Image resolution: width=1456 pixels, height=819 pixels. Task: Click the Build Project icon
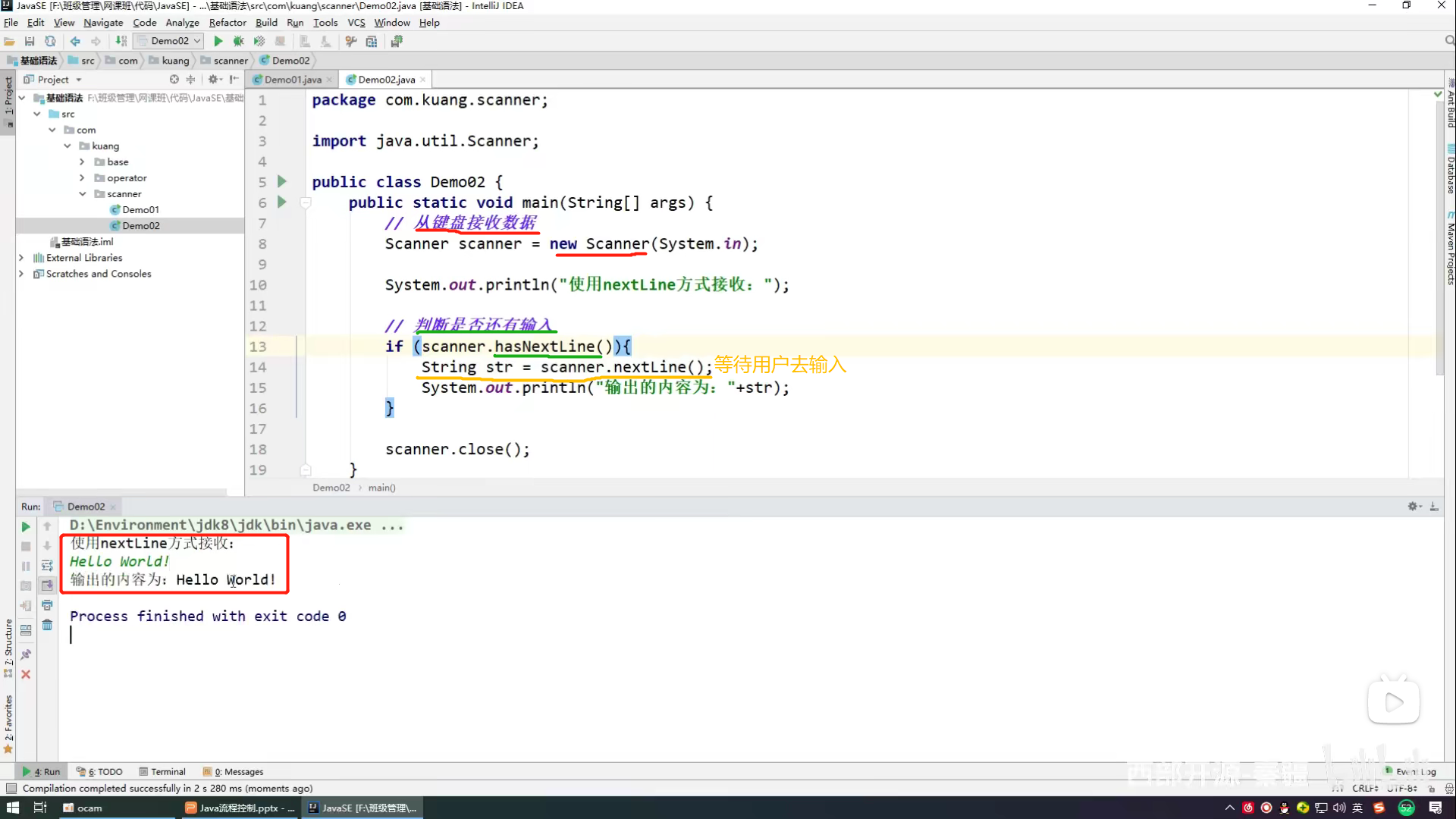pyautogui.click(x=121, y=42)
